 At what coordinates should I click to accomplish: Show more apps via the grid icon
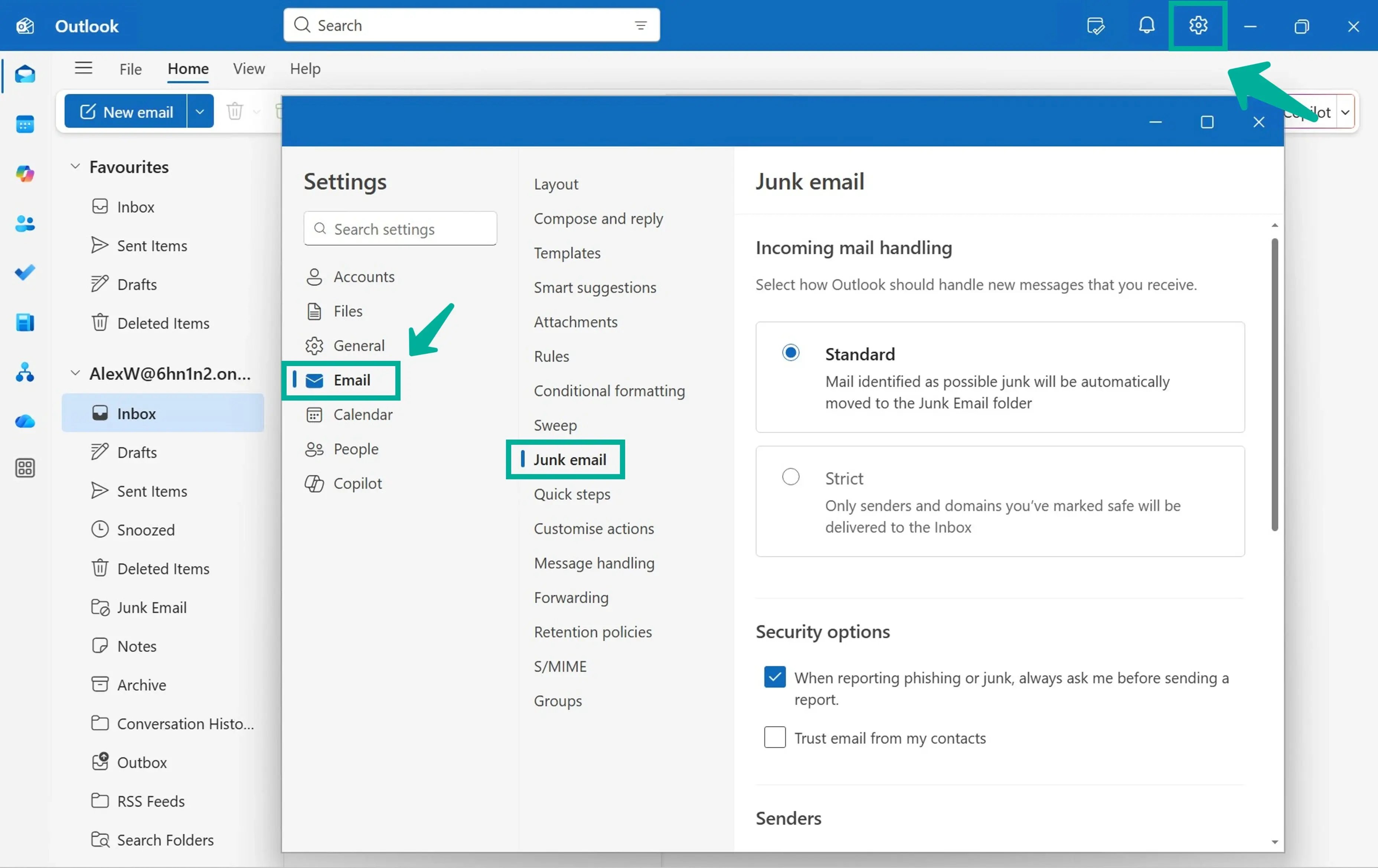[x=26, y=467]
